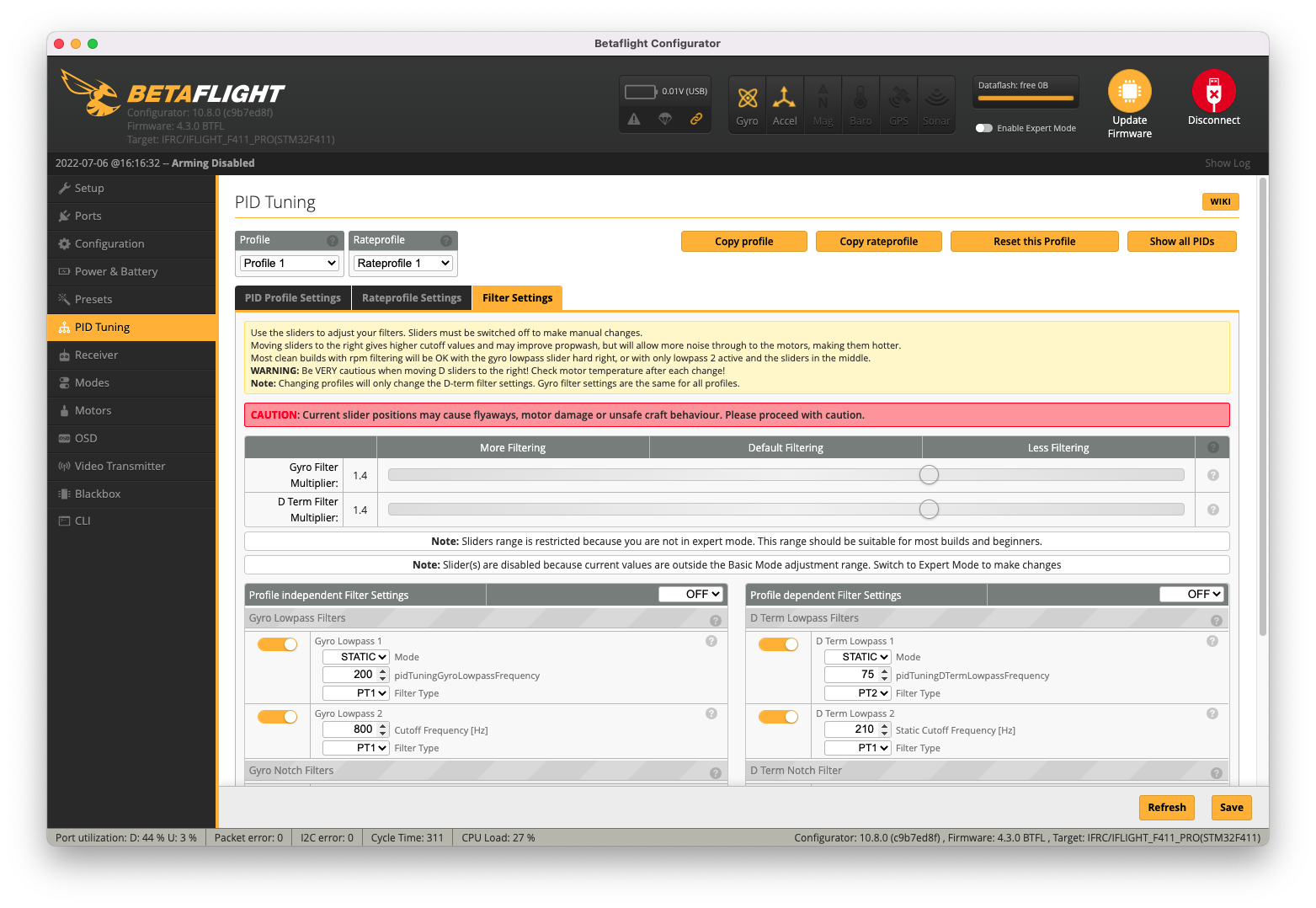Viewport: 1316px width, 908px height.
Task: Click the battery voltage indicator
Action: click(640, 91)
